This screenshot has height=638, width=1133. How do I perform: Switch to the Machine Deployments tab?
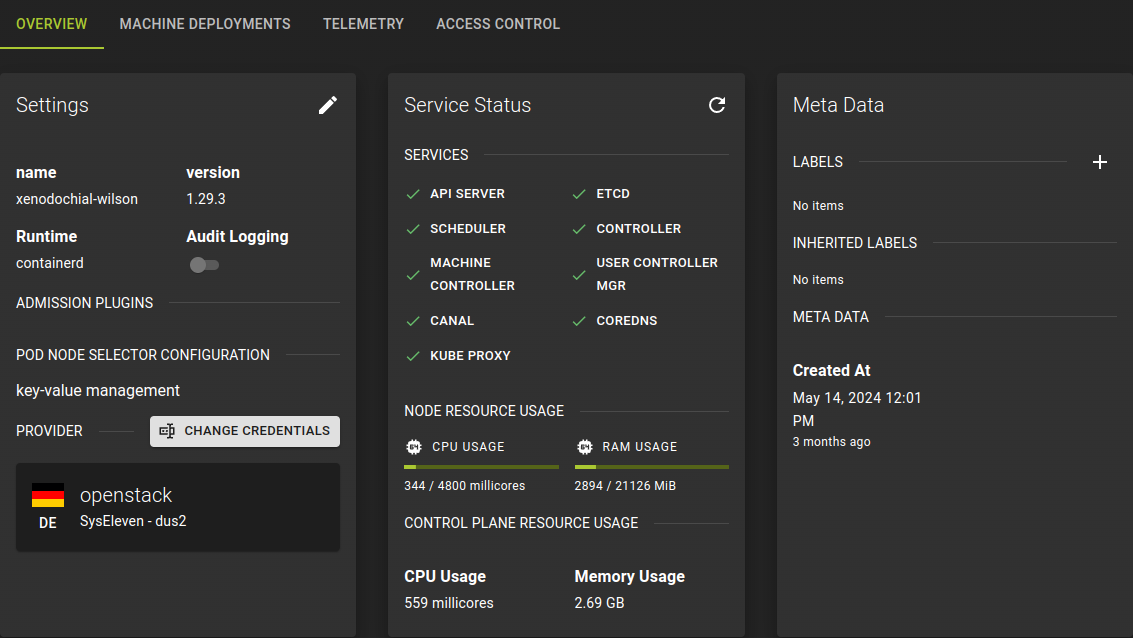click(204, 23)
